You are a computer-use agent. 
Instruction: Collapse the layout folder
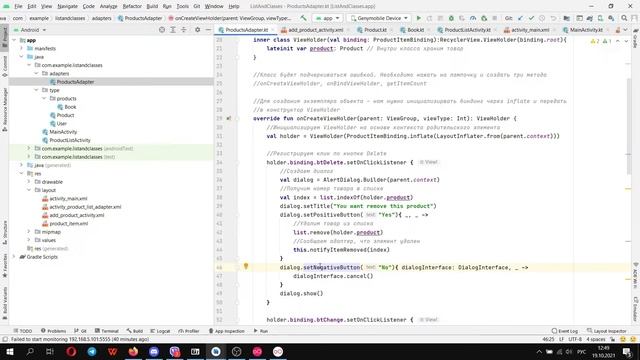tap(29, 190)
